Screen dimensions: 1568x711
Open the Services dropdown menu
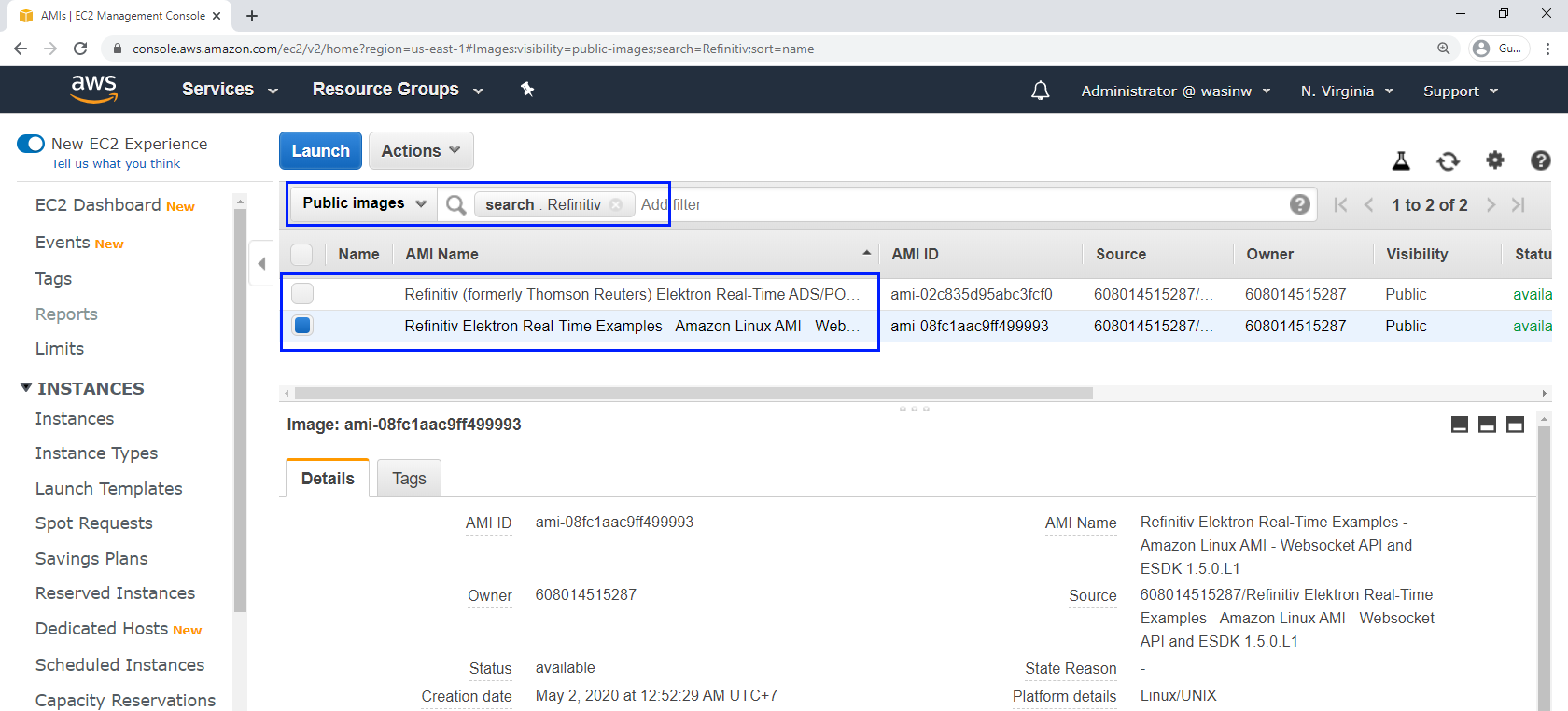point(230,90)
